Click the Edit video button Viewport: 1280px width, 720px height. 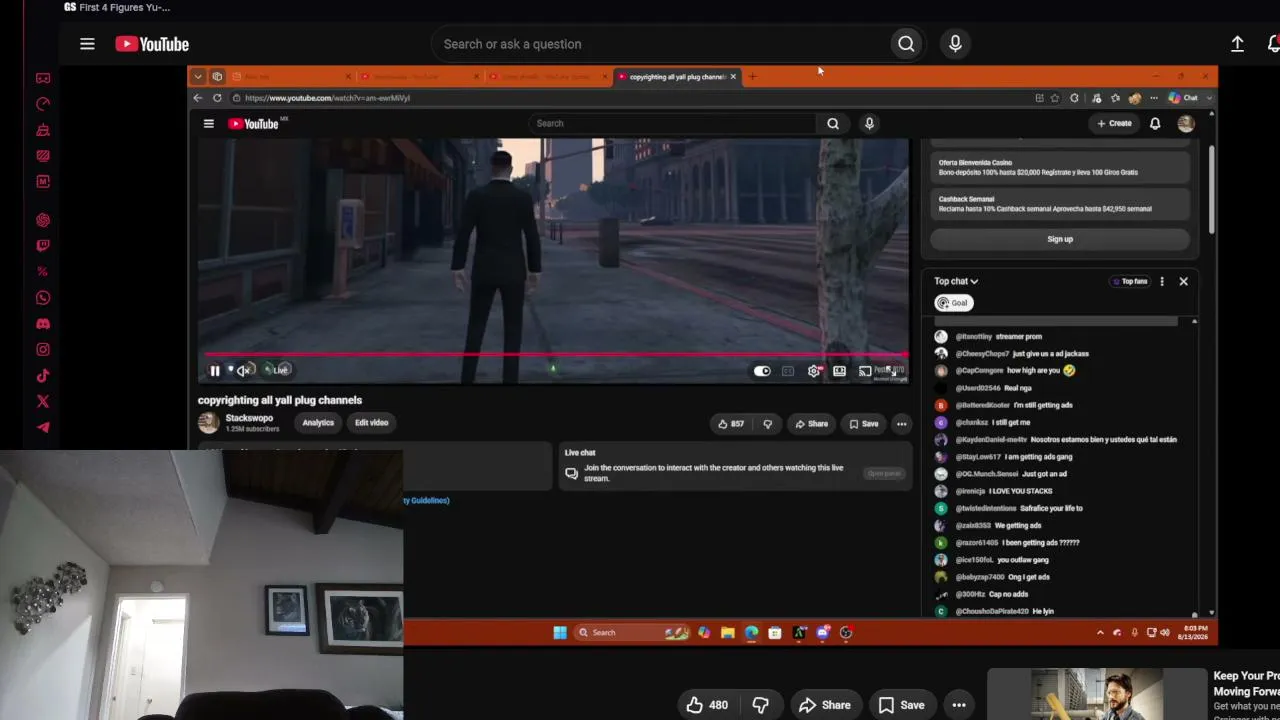pyautogui.click(x=371, y=423)
